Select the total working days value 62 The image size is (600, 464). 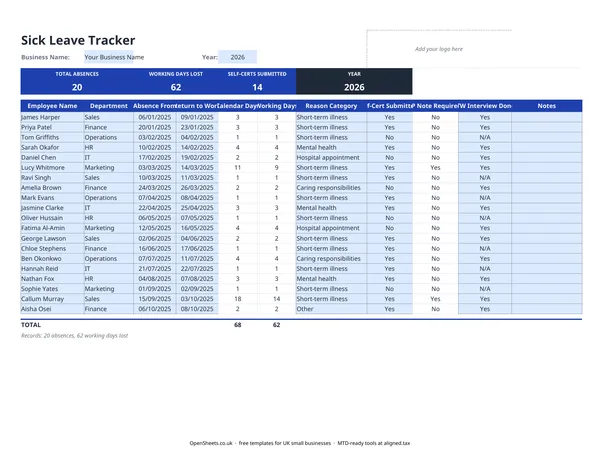[x=276, y=325]
